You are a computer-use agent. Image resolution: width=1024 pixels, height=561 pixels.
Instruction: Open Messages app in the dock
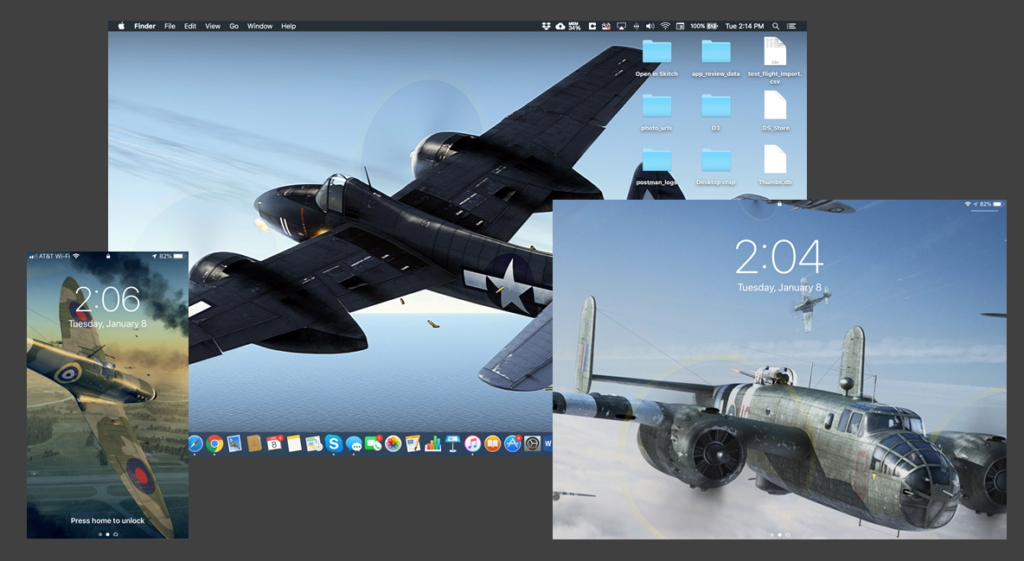[354, 444]
